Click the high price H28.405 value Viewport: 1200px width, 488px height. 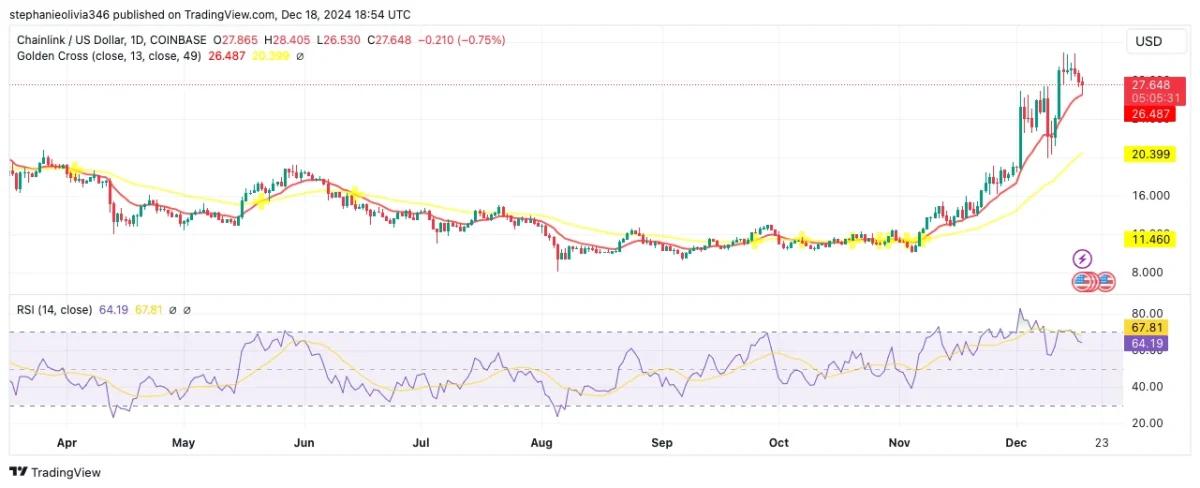click(x=289, y=40)
